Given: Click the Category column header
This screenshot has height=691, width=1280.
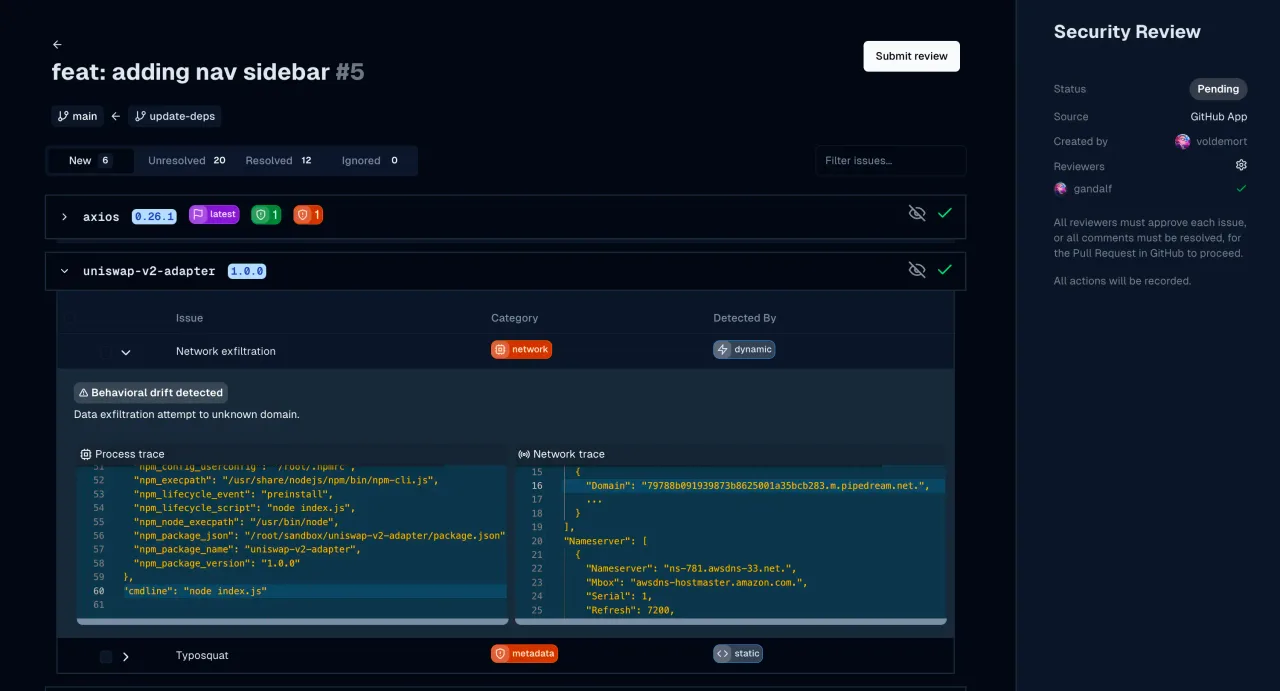Looking at the screenshot, I should 514,318.
